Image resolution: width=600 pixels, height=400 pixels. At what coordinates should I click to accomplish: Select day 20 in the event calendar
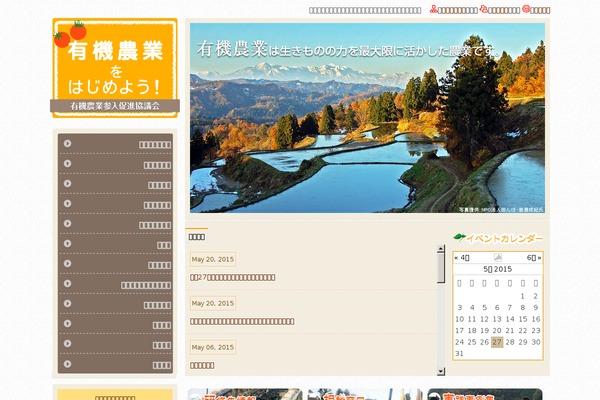click(x=497, y=331)
